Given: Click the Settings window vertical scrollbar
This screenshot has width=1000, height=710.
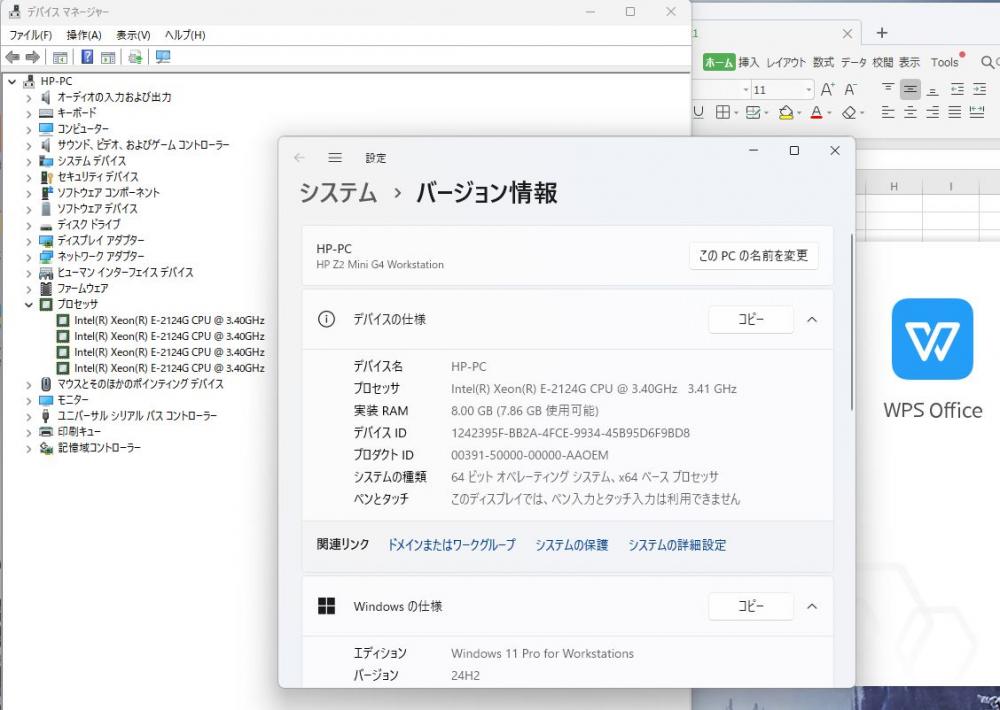Looking at the screenshot, I should pos(851,322).
